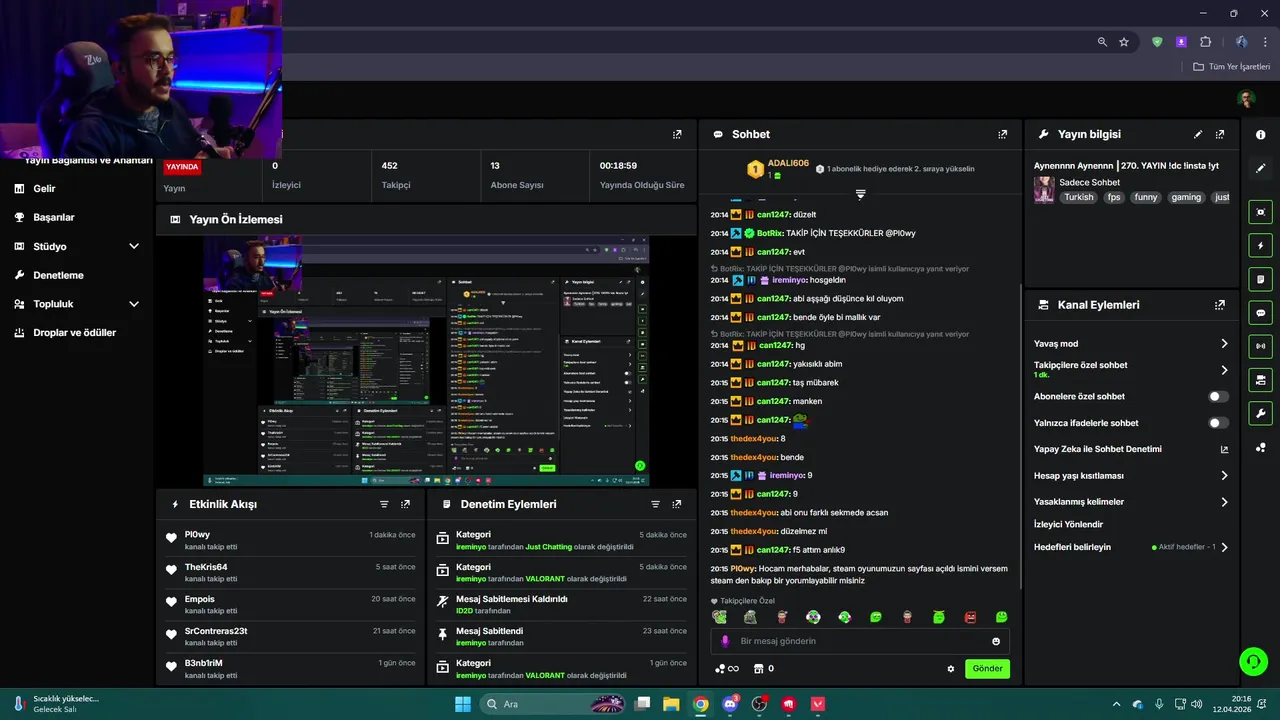
Task: Click the purple microphone icon in chat input
Action: pos(725,641)
